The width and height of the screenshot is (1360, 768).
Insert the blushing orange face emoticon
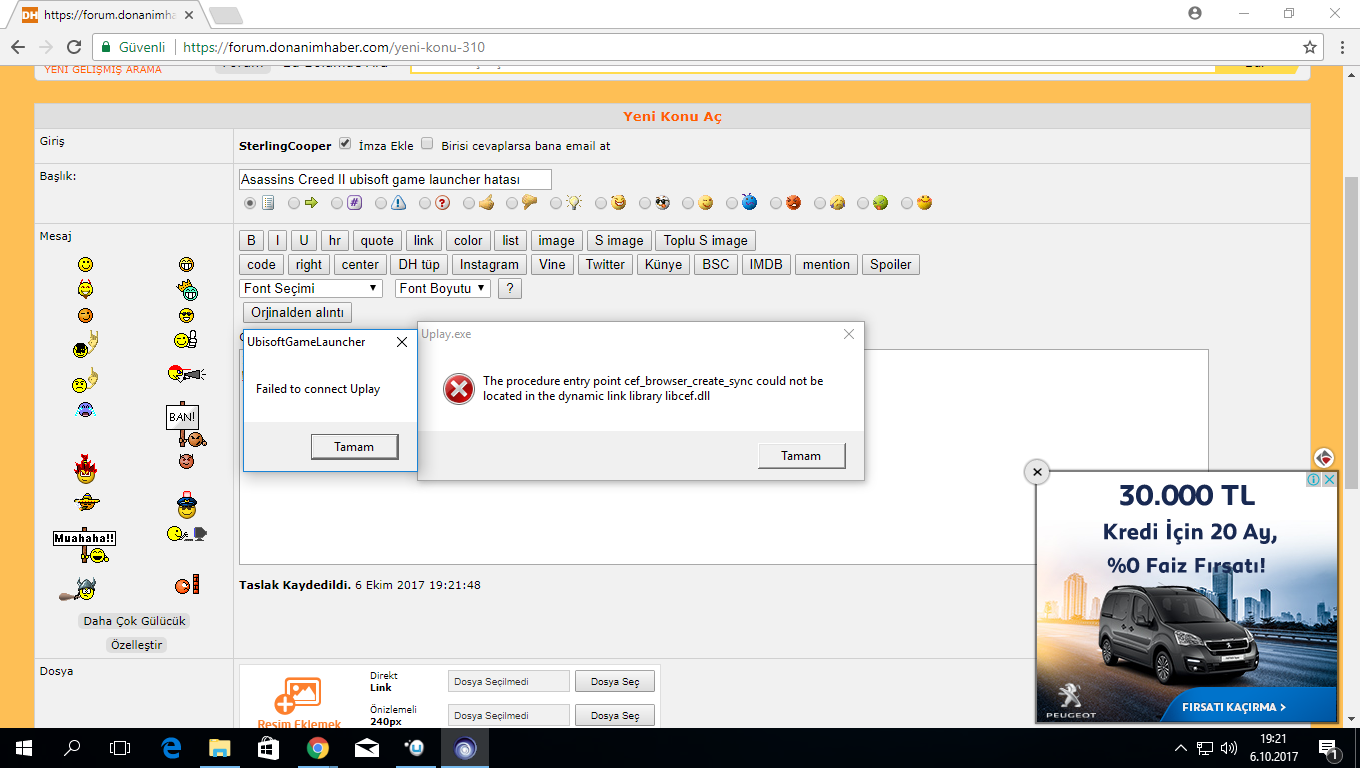86,315
